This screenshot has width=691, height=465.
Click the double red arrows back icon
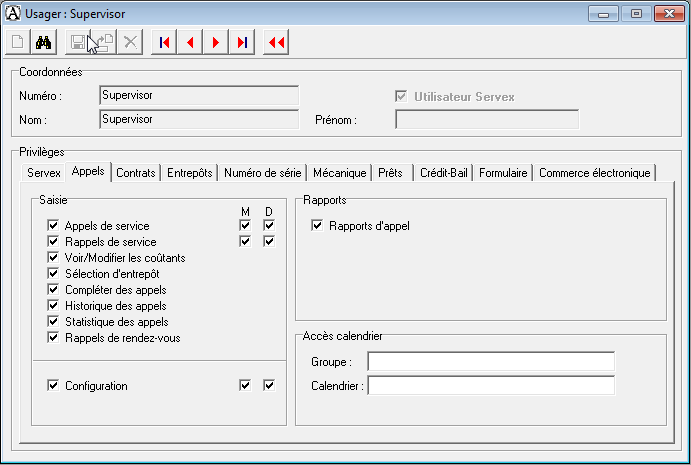[x=276, y=42]
